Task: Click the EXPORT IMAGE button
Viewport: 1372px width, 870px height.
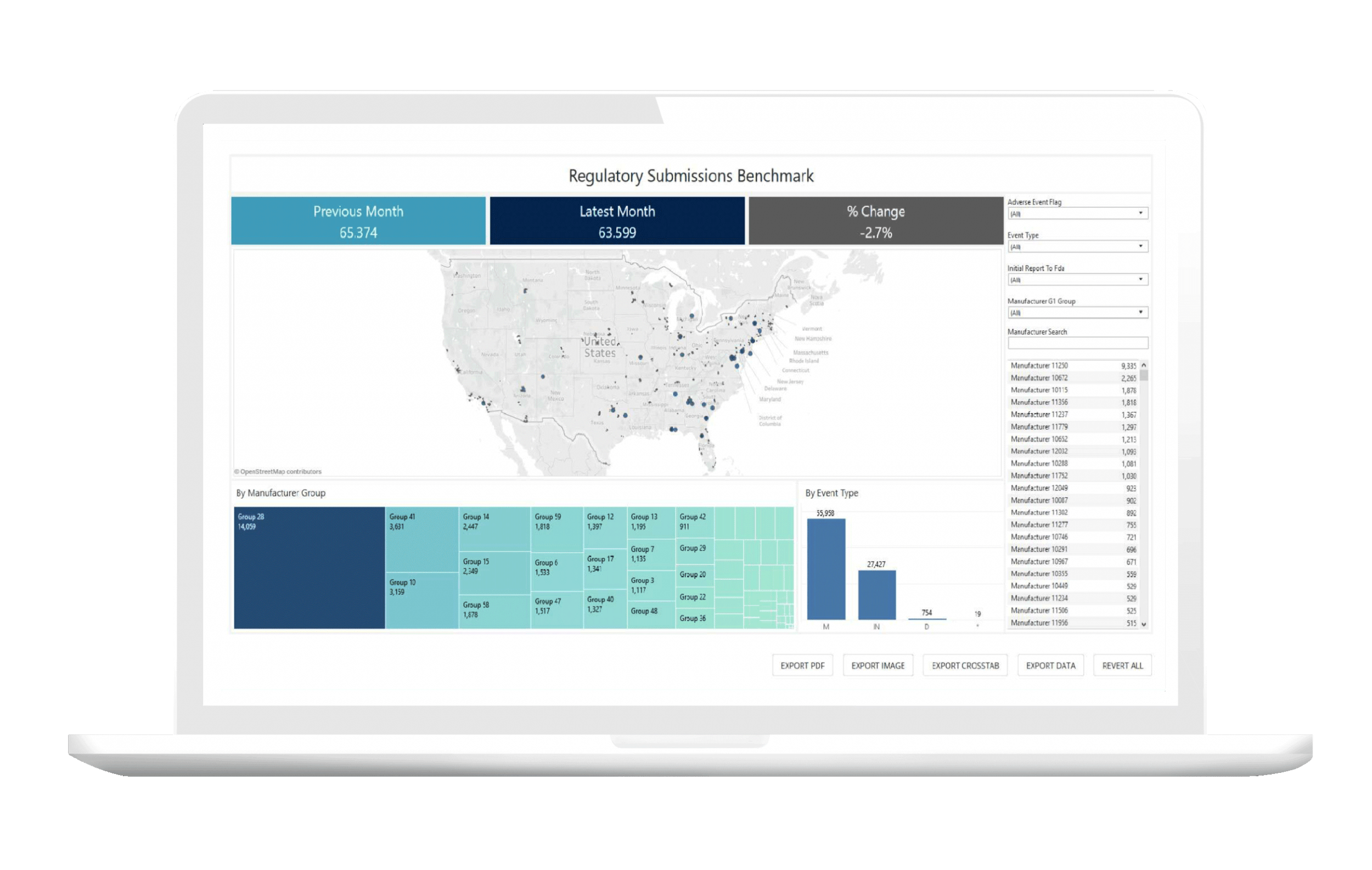Action: coord(878,665)
